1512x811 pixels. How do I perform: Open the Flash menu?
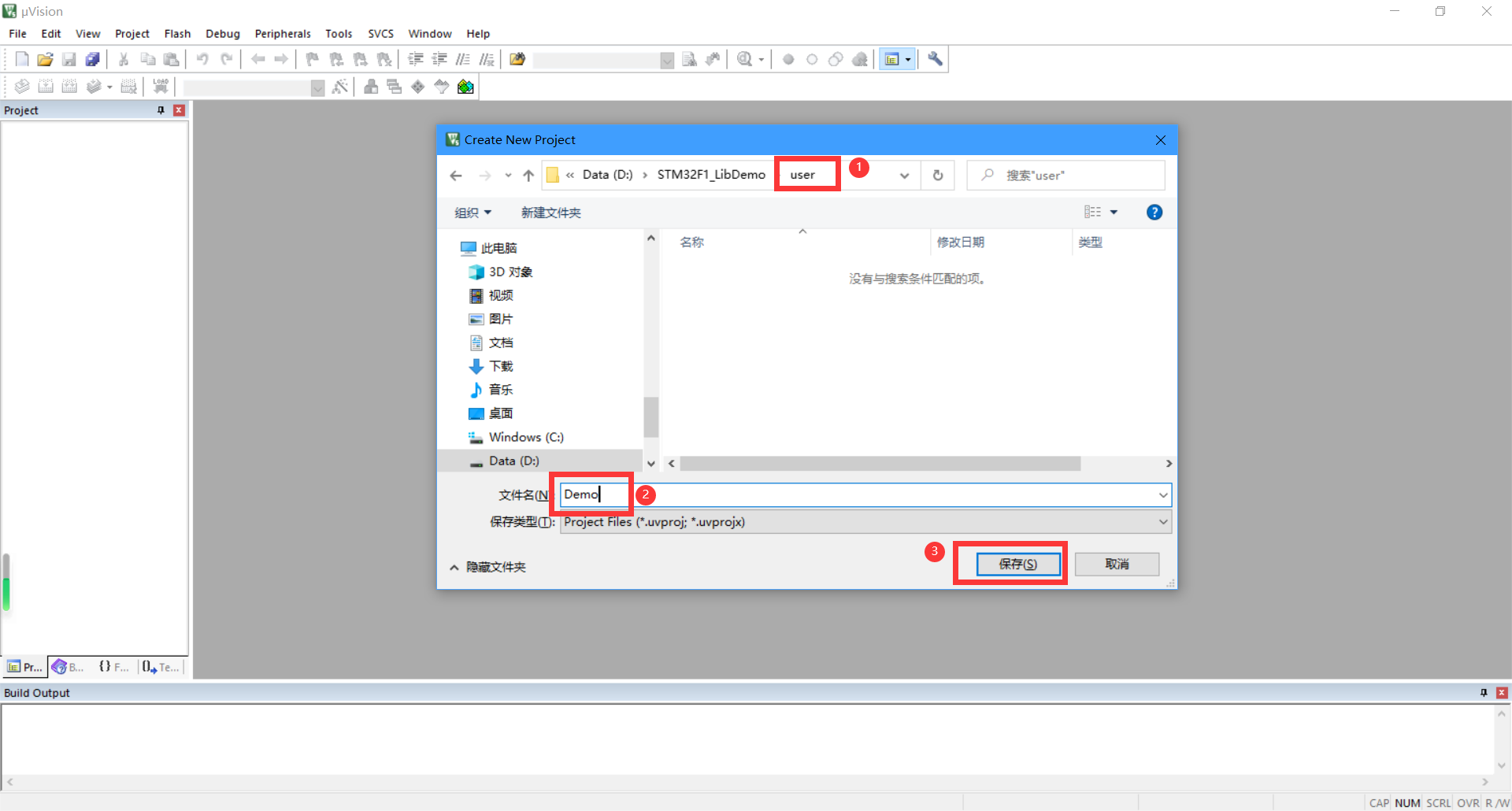pos(177,34)
